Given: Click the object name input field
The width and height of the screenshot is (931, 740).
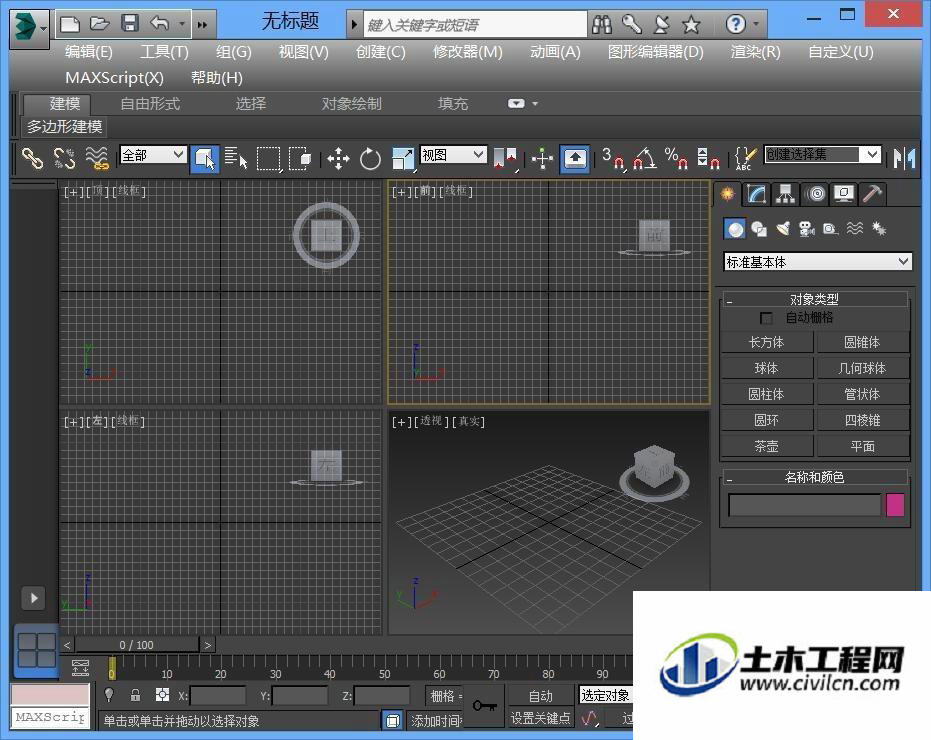Looking at the screenshot, I should pyautogui.click(x=805, y=505).
